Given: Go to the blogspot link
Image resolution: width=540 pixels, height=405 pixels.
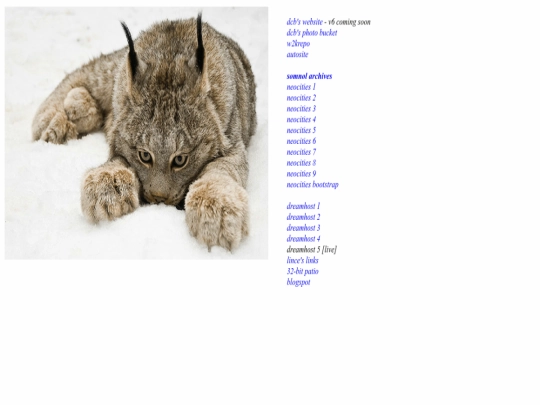Looking at the screenshot, I should pos(298,282).
